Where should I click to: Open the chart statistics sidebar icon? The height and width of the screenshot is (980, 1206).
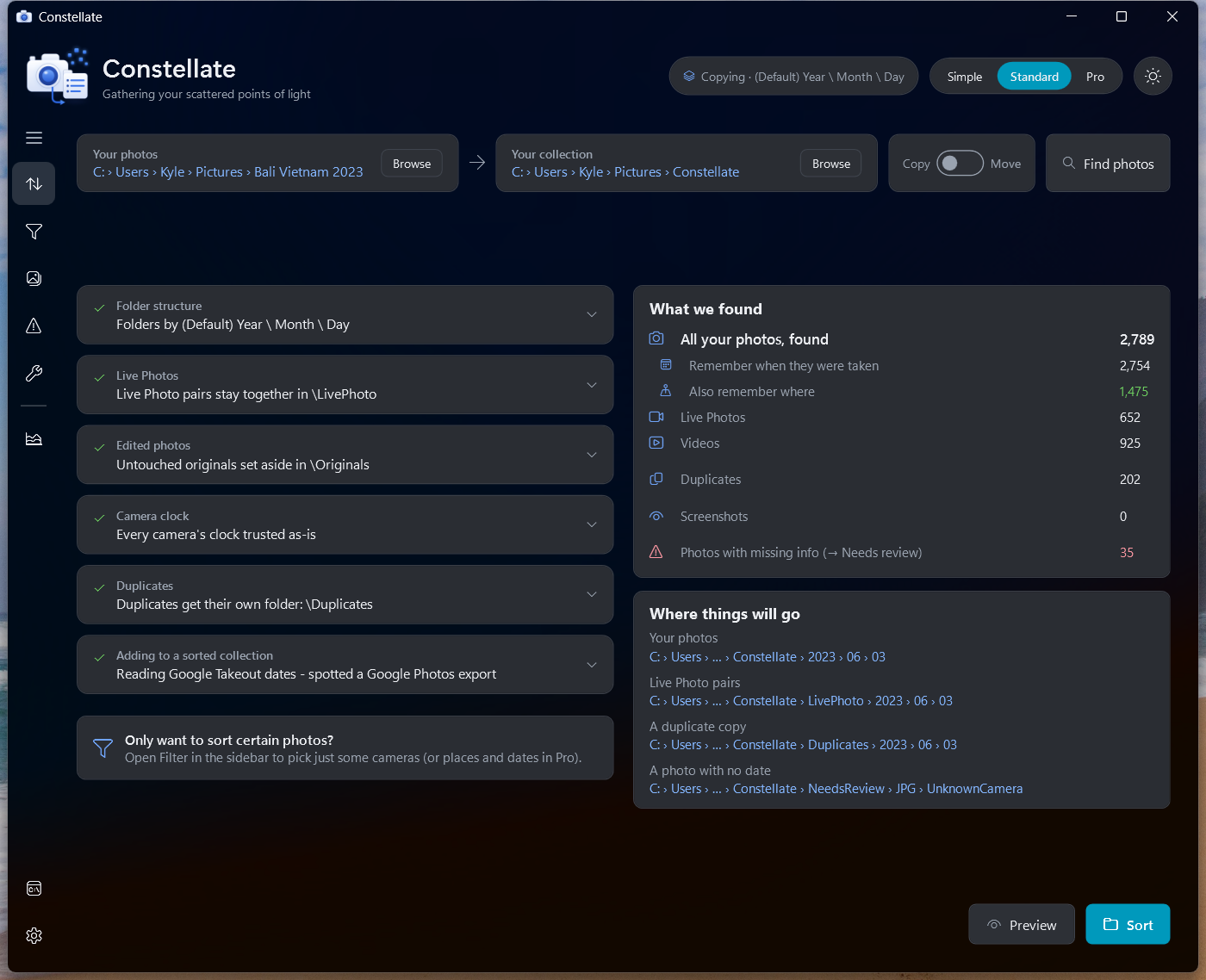[34, 439]
